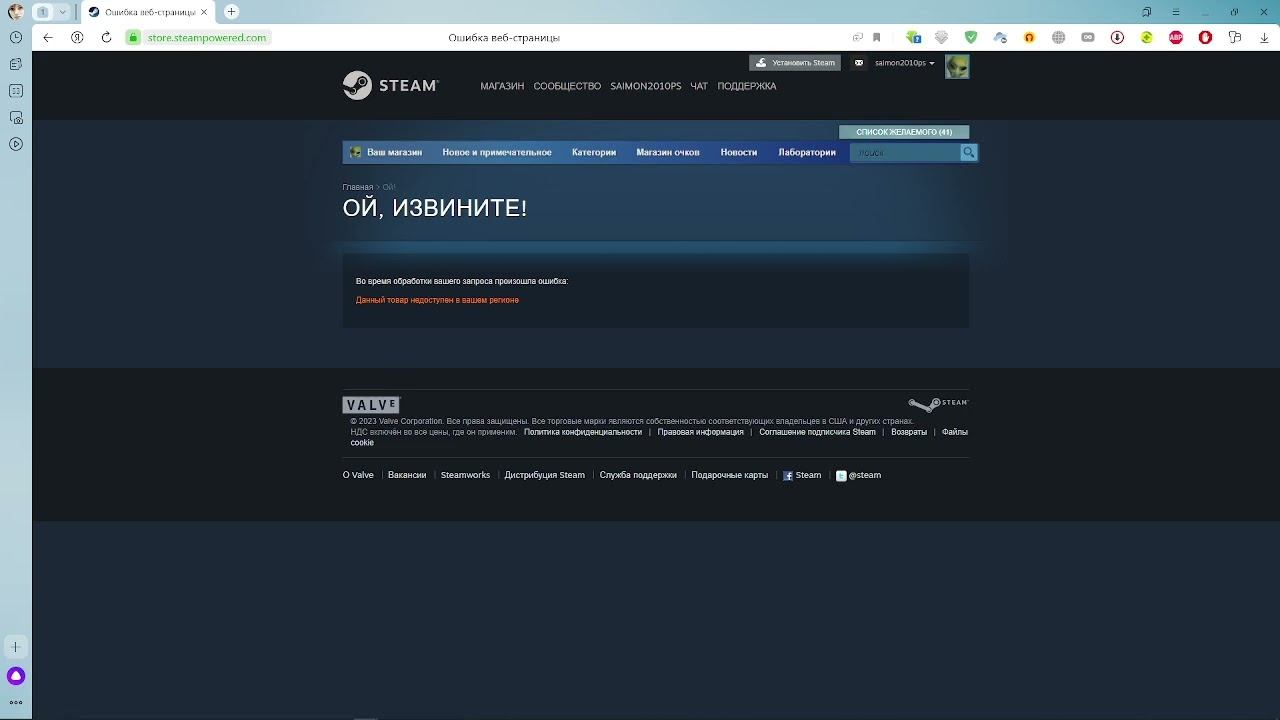The width and height of the screenshot is (1280, 720).
Task: Open the SAIMON2010PS profile menu
Action: pyautogui.click(x=646, y=86)
